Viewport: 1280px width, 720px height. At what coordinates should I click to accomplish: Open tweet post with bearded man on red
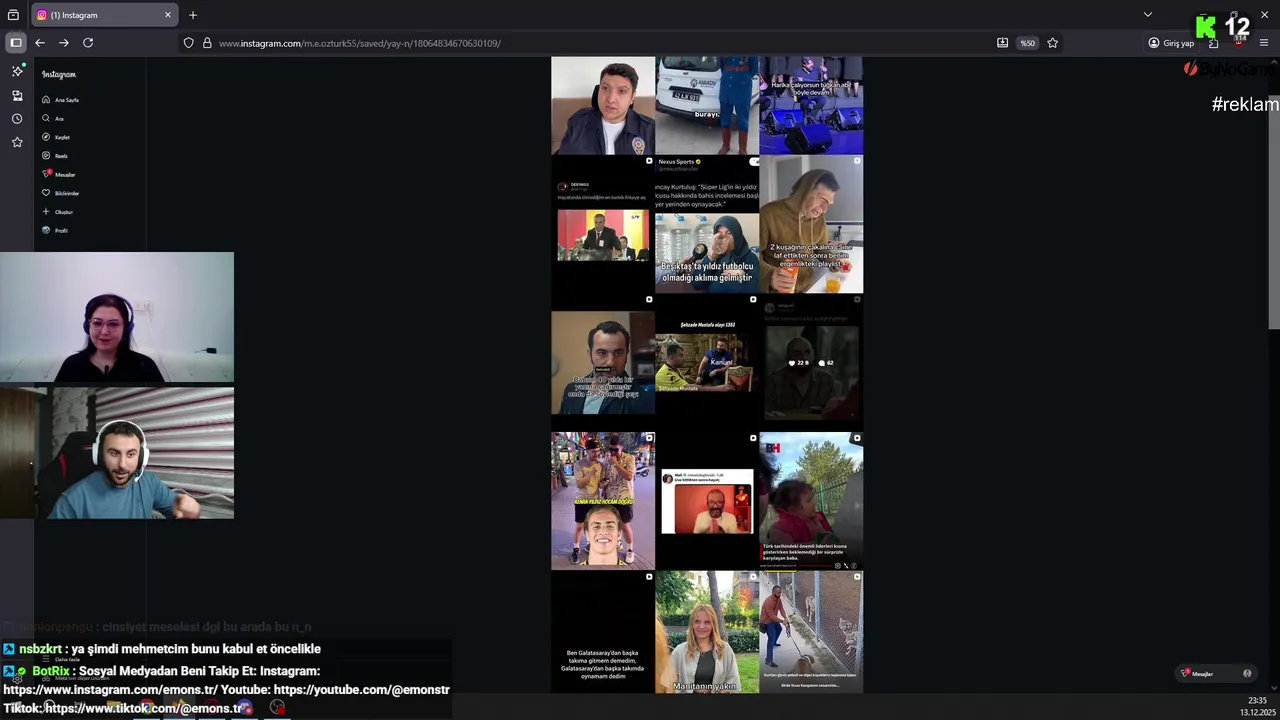pos(707,501)
